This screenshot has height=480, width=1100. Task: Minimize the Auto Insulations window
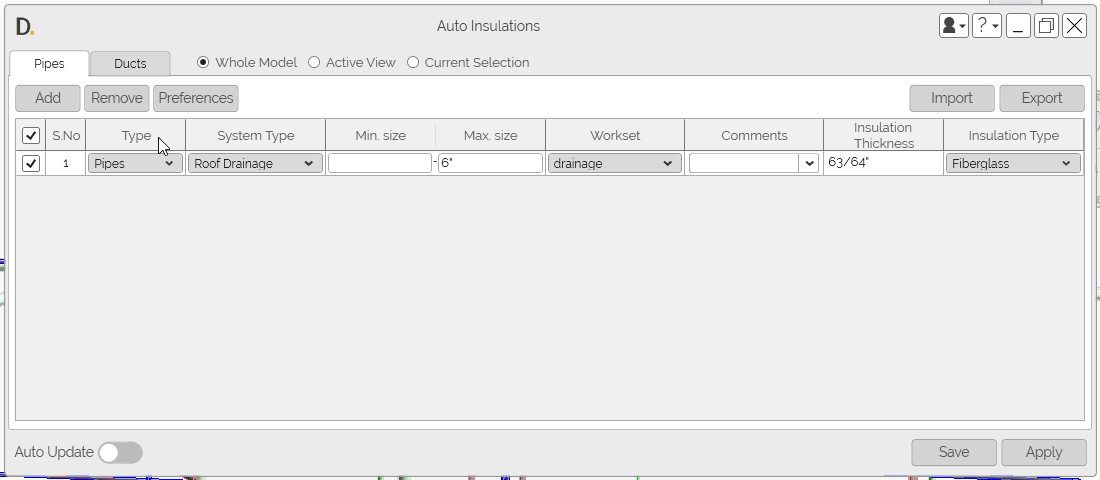pyautogui.click(x=1018, y=26)
